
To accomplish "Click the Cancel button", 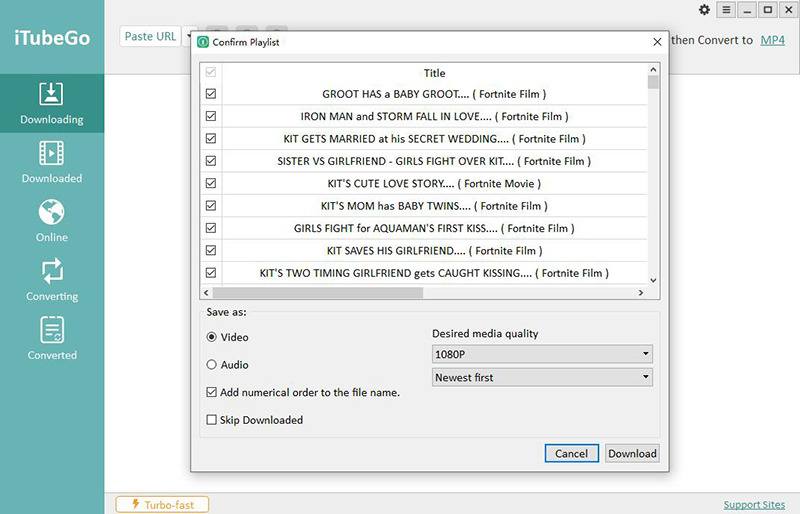I will point(571,453).
